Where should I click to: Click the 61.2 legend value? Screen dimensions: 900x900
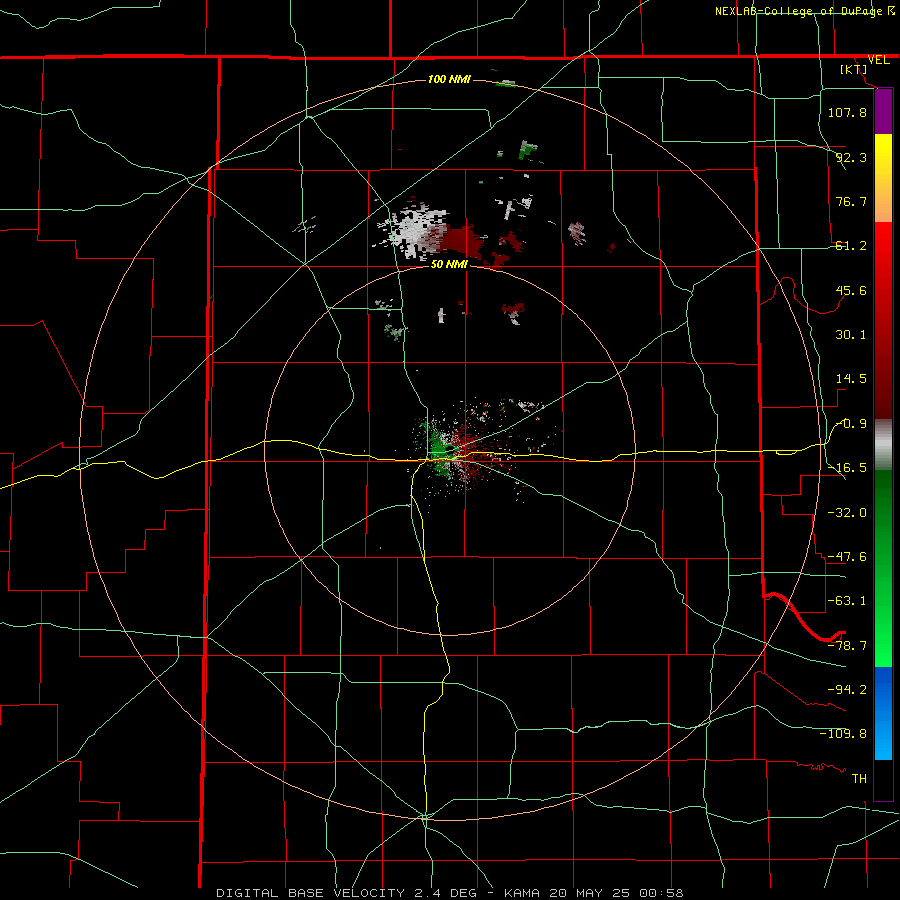[851, 246]
